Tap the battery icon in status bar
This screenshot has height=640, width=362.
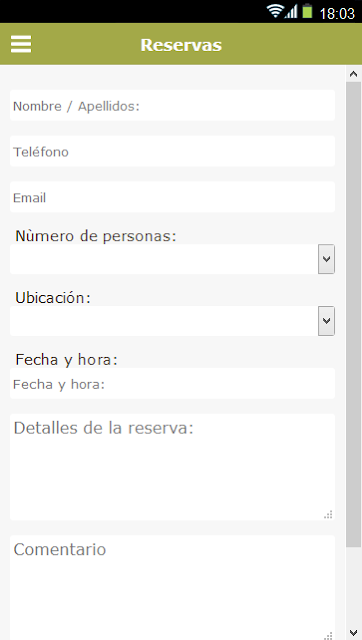coord(307,11)
